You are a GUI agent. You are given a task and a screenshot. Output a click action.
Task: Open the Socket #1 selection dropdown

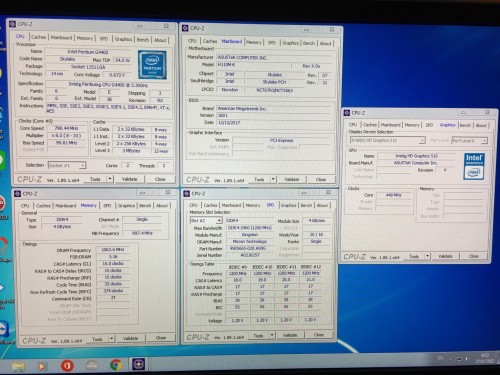(x=66, y=165)
